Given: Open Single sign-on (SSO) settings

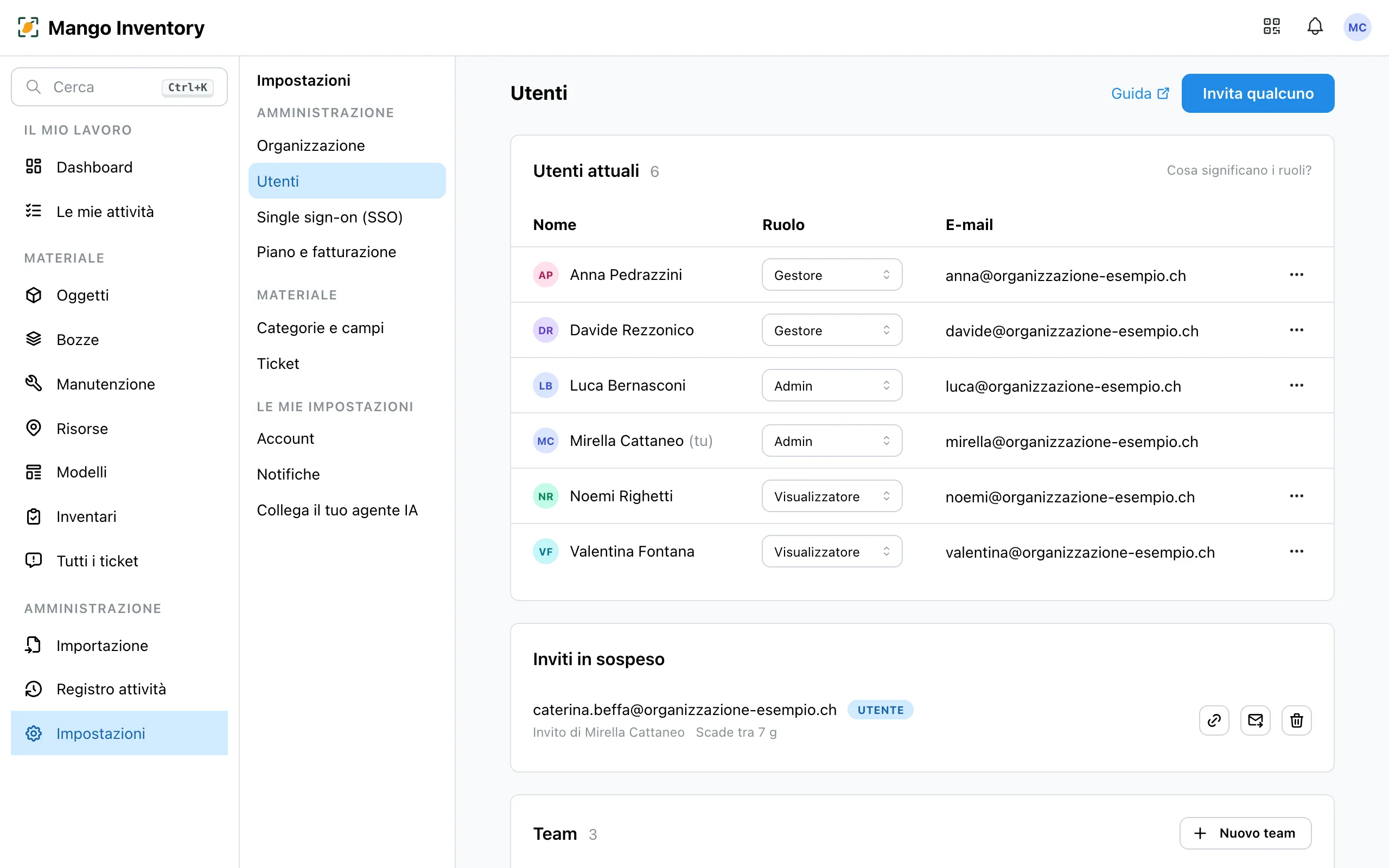Looking at the screenshot, I should click(x=347, y=217).
